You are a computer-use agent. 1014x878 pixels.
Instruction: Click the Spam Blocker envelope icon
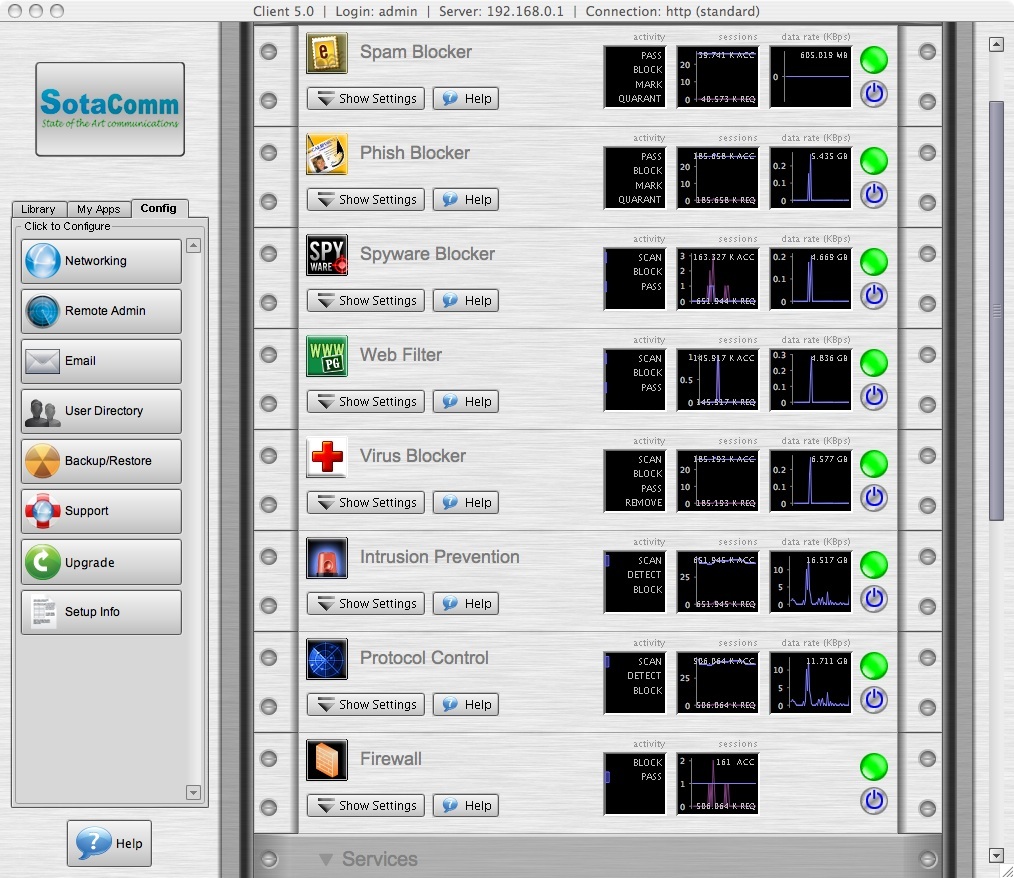click(327, 53)
